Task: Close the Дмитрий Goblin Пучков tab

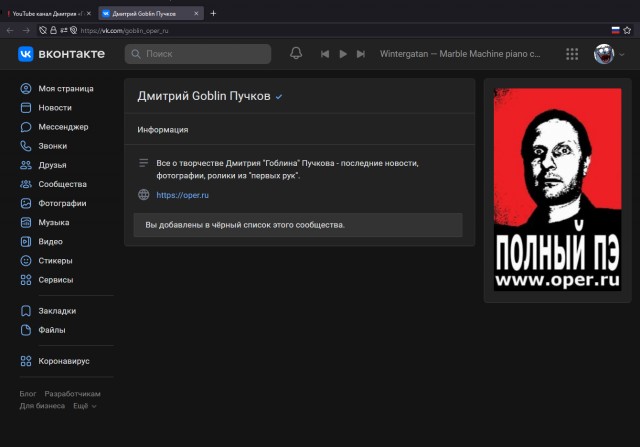Action: pyautogui.click(x=196, y=13)
